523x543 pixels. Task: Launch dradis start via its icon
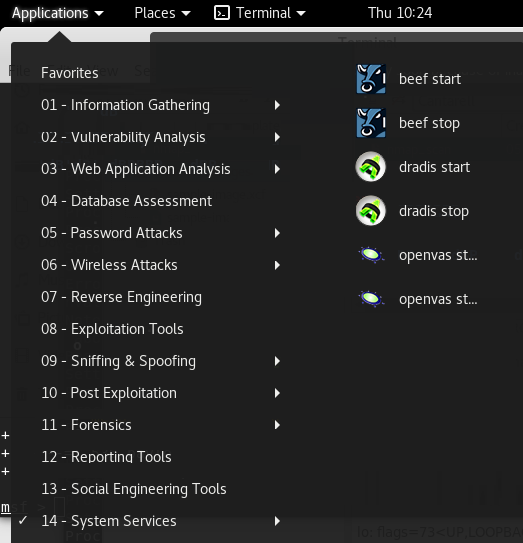pyautogui.click(x=371, y=167)
